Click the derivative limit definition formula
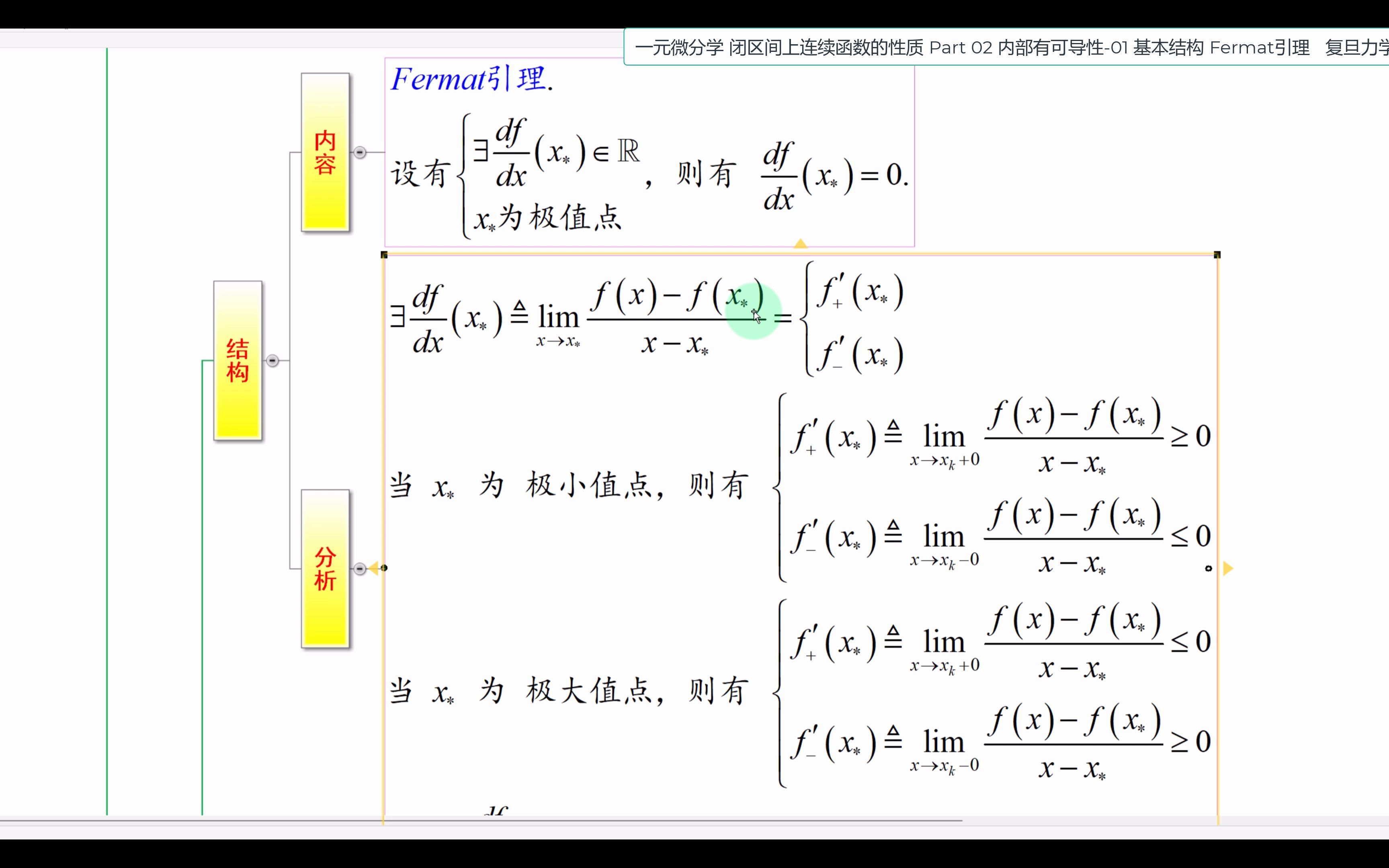The image size is (1389, 868). click(647, 319)
